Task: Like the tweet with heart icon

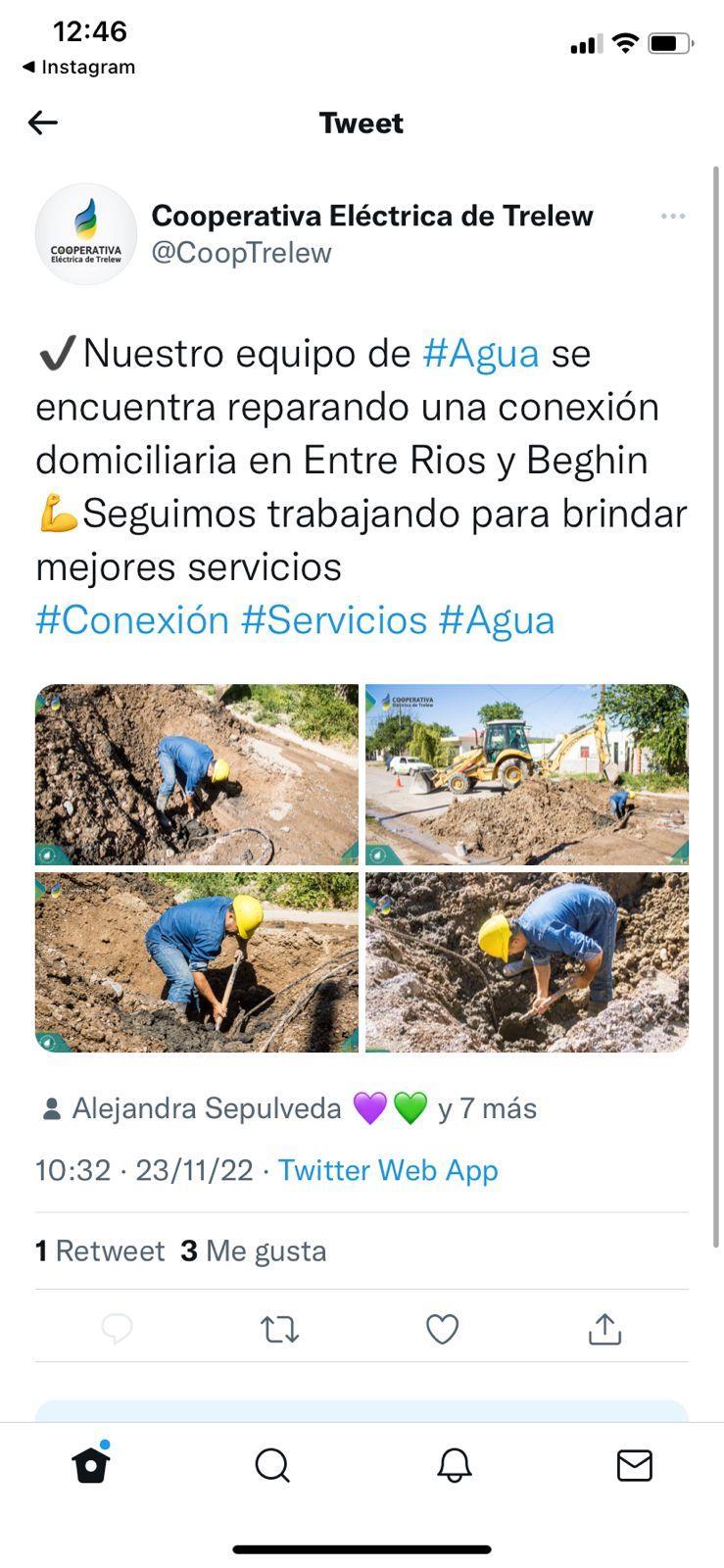Action: pyautogui.click(x=442, y=1329)
